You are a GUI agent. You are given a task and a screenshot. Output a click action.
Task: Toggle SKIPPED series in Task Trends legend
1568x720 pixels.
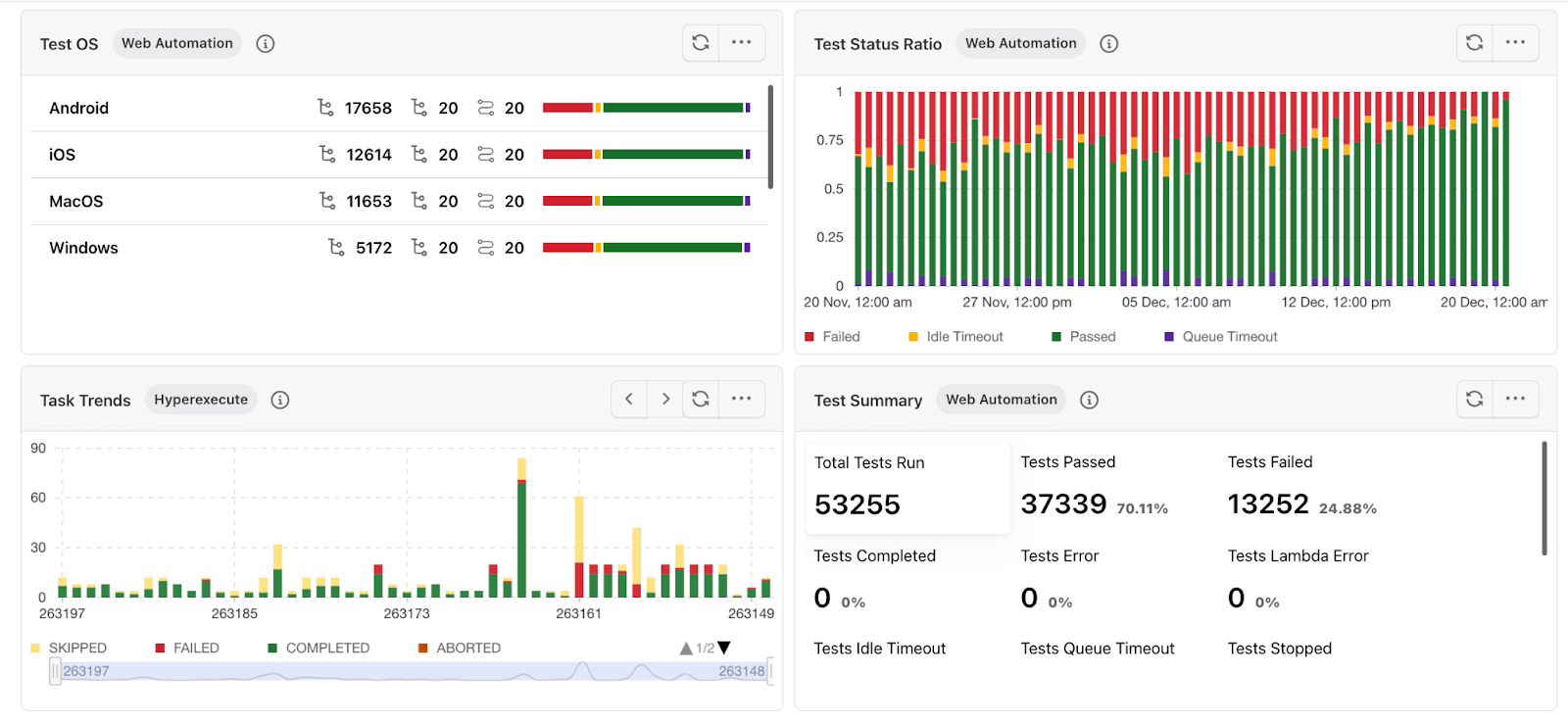point(69,648)
